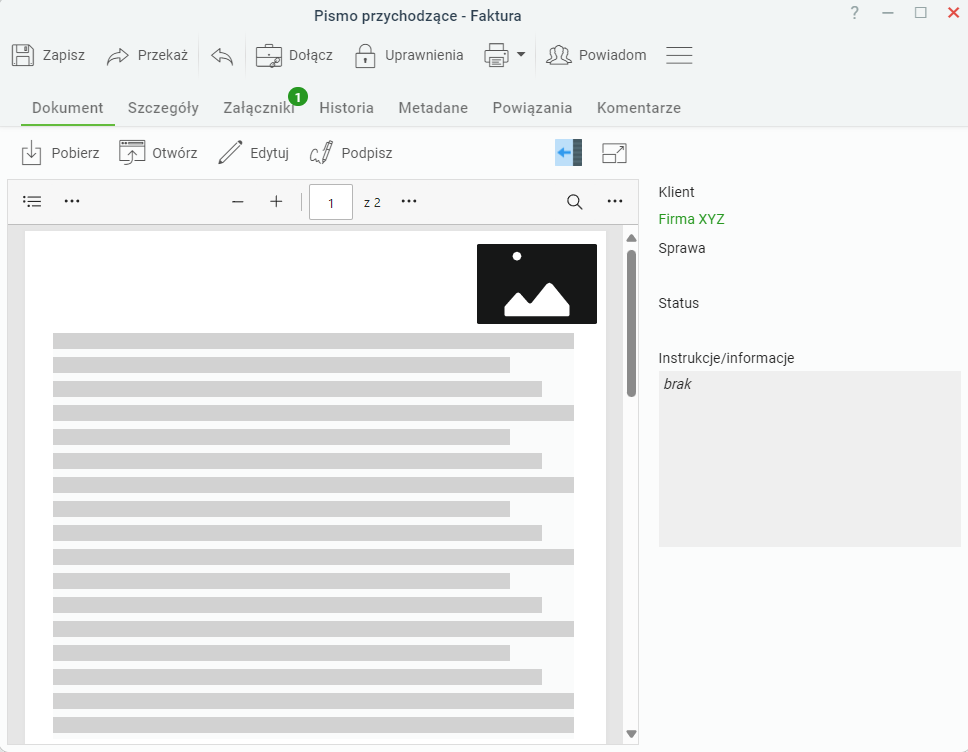Toggle the PDF outline list icon

(32, 201)
